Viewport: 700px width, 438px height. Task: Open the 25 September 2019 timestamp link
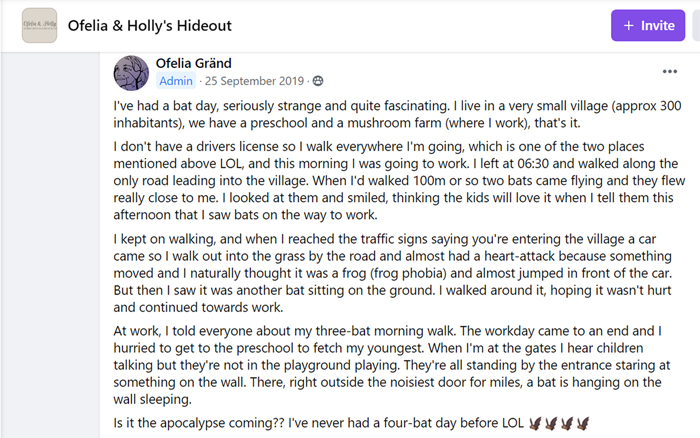[254, 81]
